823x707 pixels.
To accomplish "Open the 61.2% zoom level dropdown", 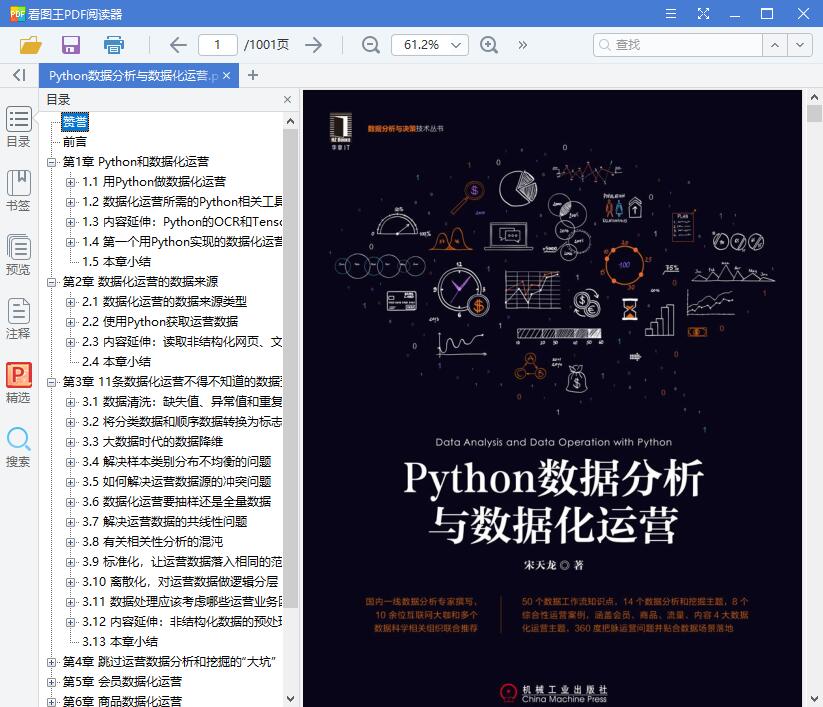I will 456,45.
